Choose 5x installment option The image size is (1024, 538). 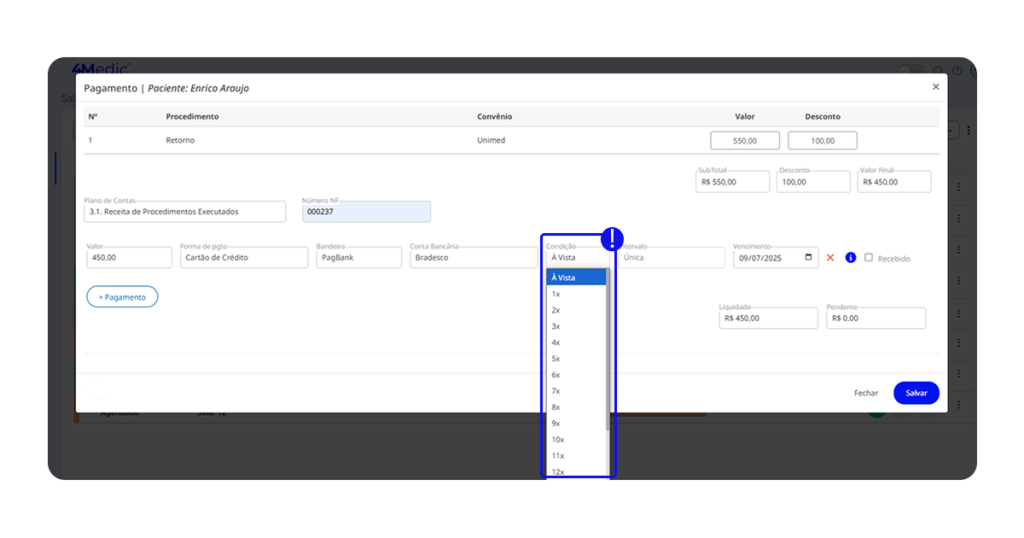(x=577, y=358)
